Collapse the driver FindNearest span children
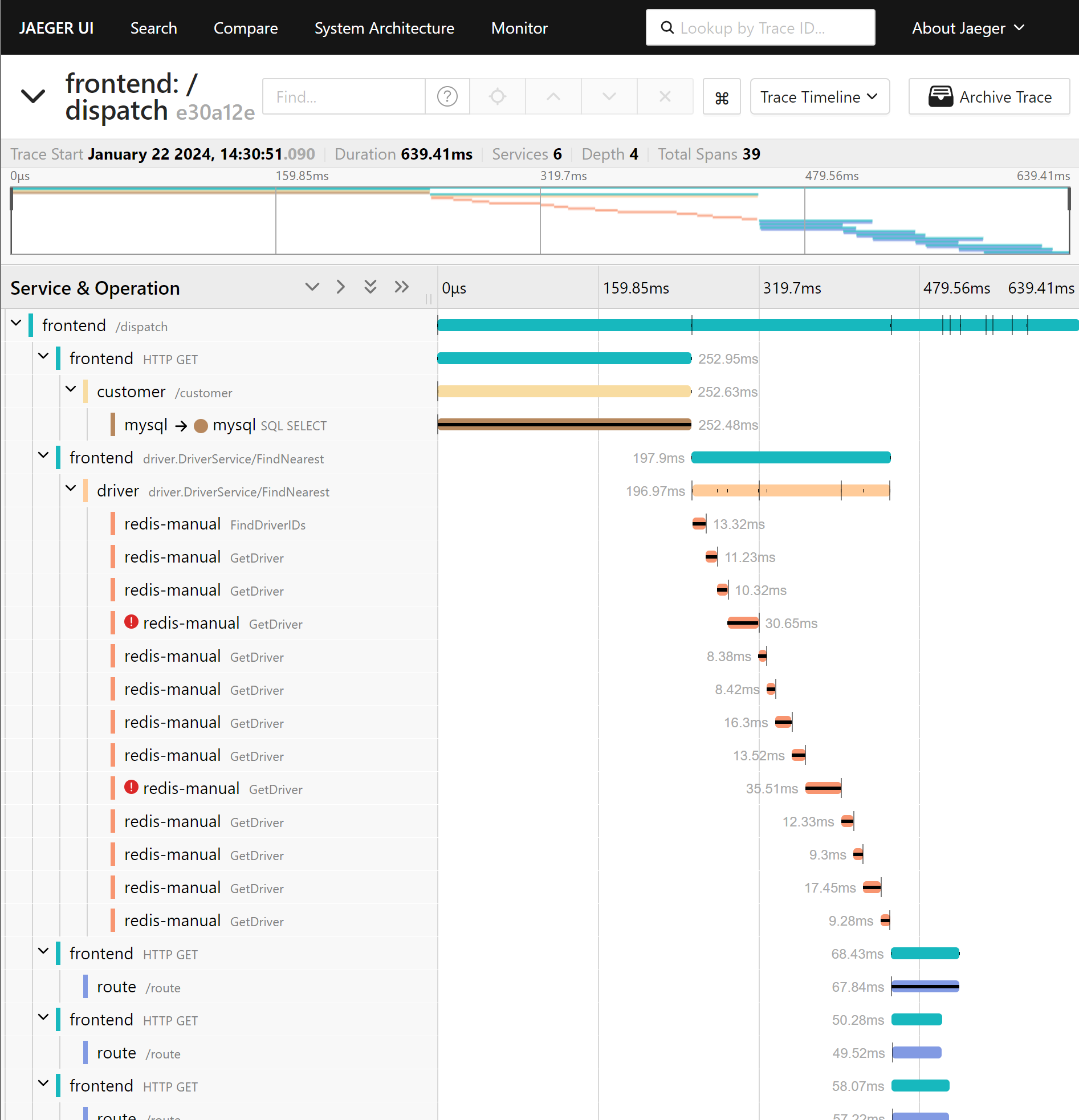The image size is (1079, 1120). [71, 488]
